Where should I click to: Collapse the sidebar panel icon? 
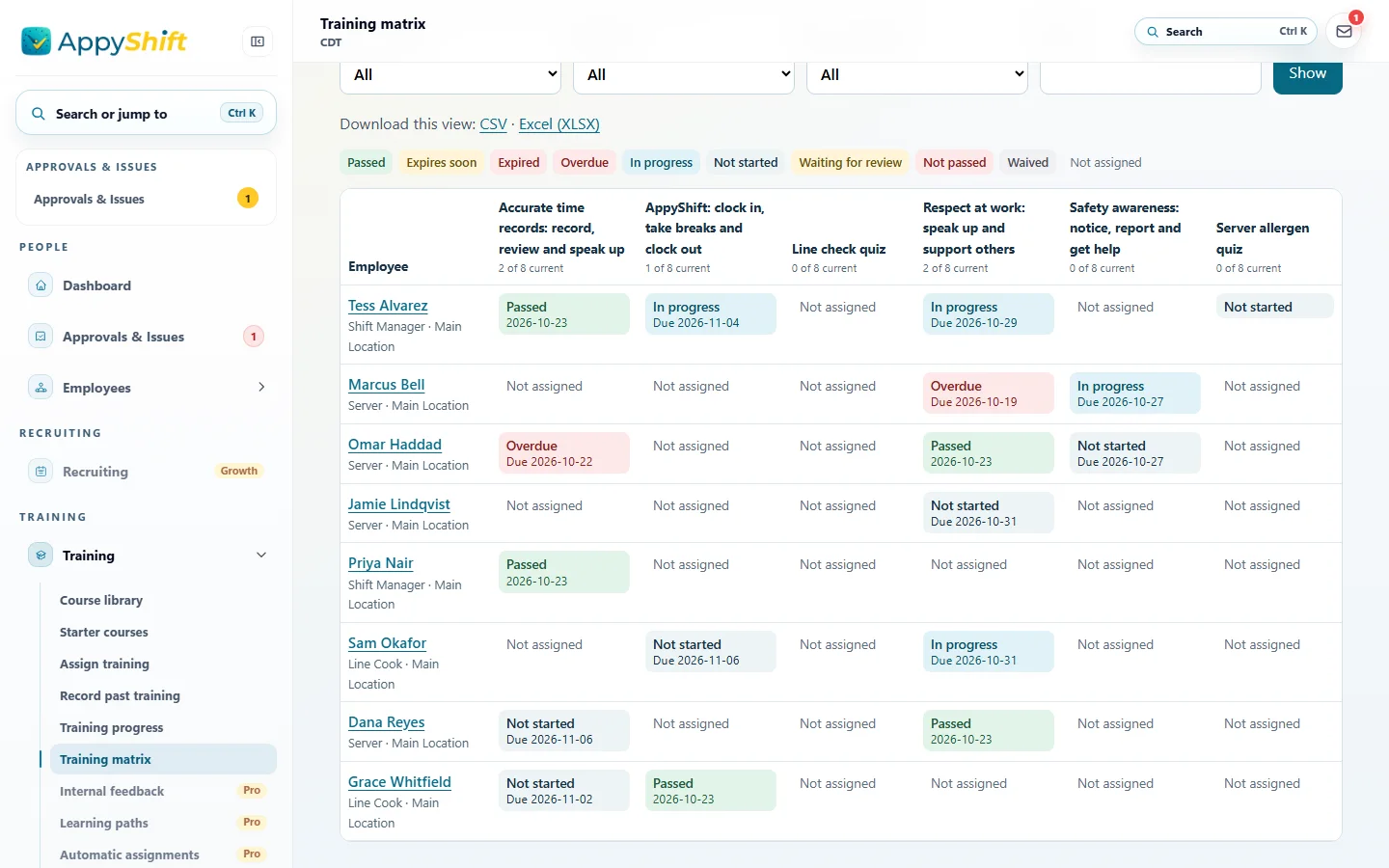point(258,41)
